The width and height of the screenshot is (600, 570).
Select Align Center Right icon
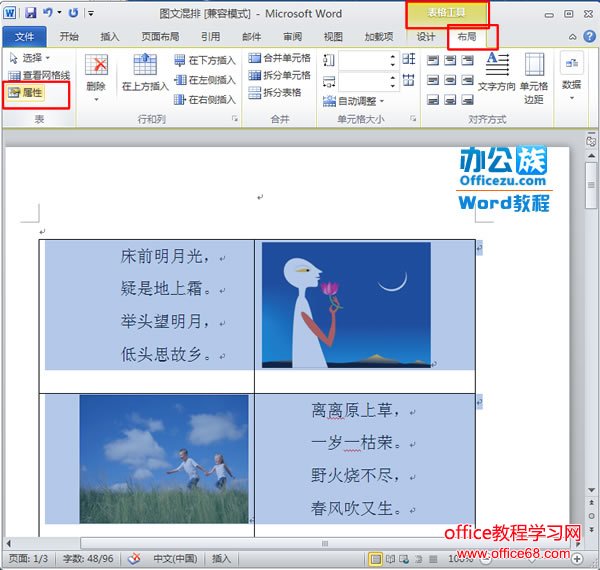coord(467,80)
